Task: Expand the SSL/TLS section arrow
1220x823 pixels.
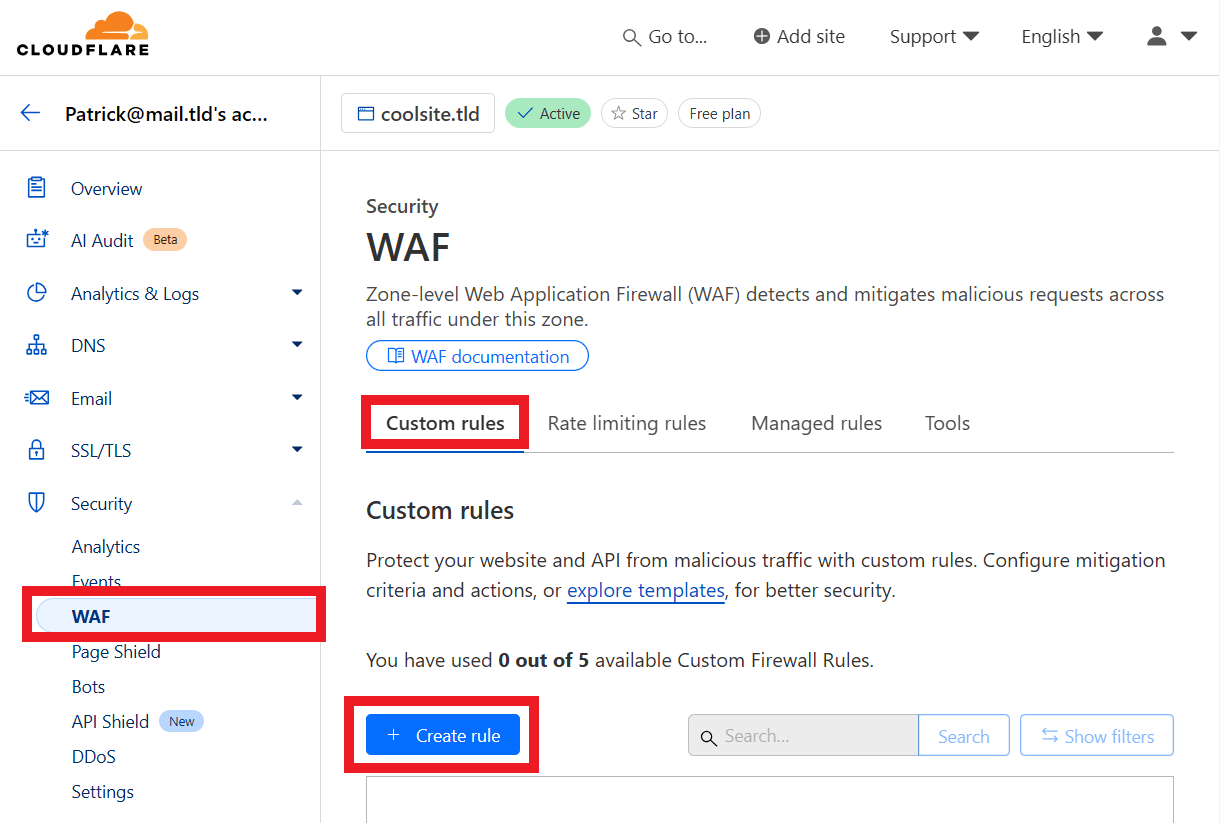Action: [297, 449]
